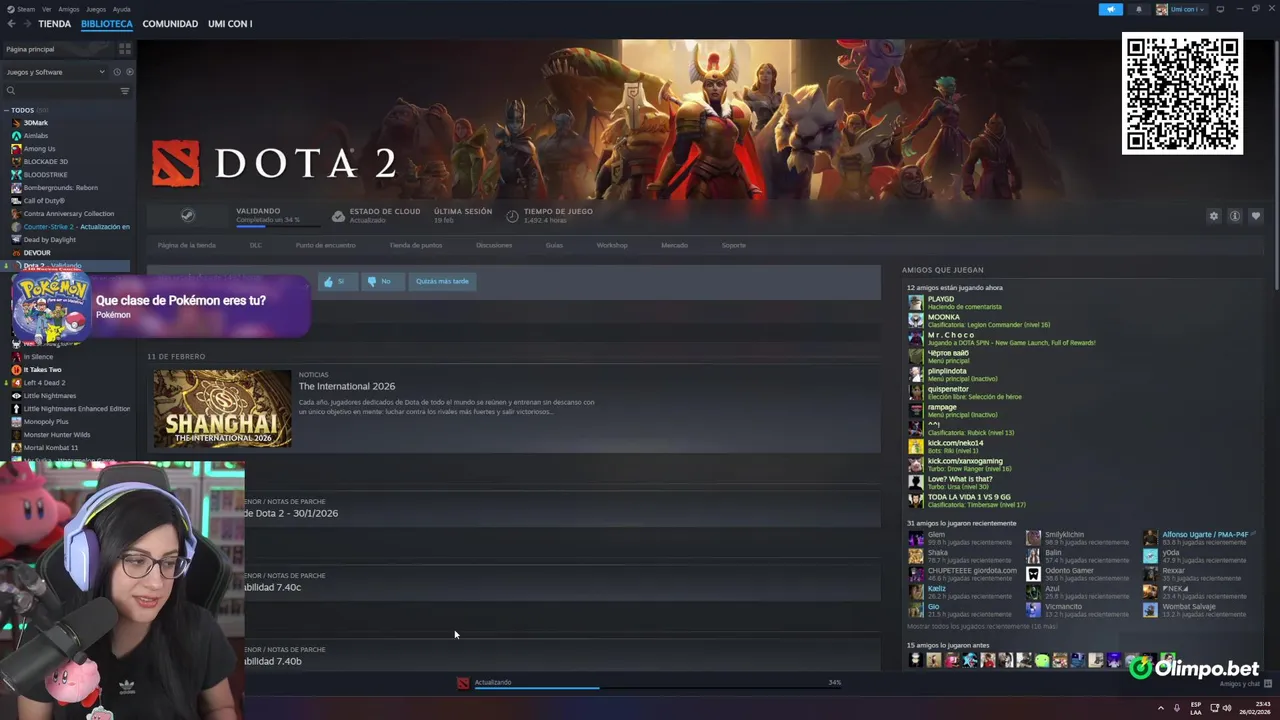Select Dead by Daylight in the list
Screen dimensions: 1280x720
pyautogui.click(x=49, y=240)
